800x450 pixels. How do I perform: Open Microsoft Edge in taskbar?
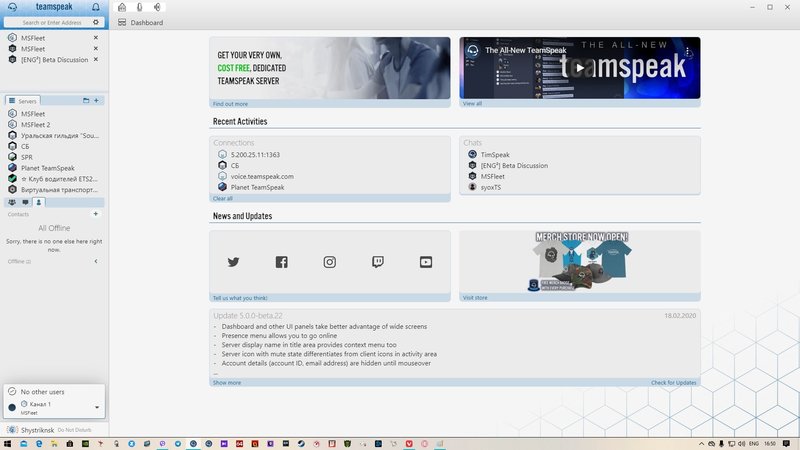(39, 444)
